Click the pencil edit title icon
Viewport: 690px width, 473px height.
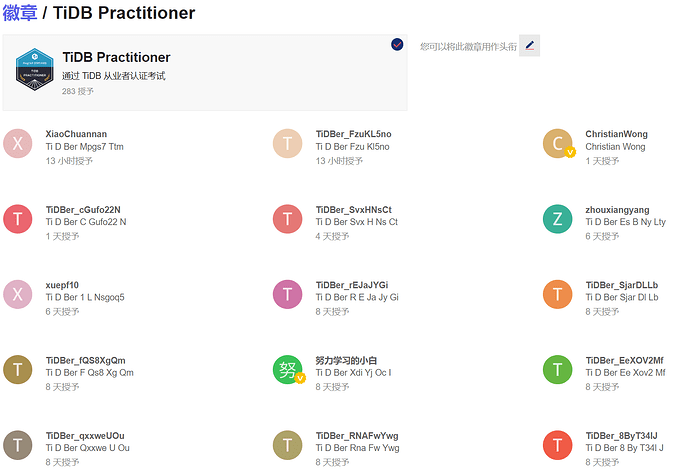coord(529,46)
